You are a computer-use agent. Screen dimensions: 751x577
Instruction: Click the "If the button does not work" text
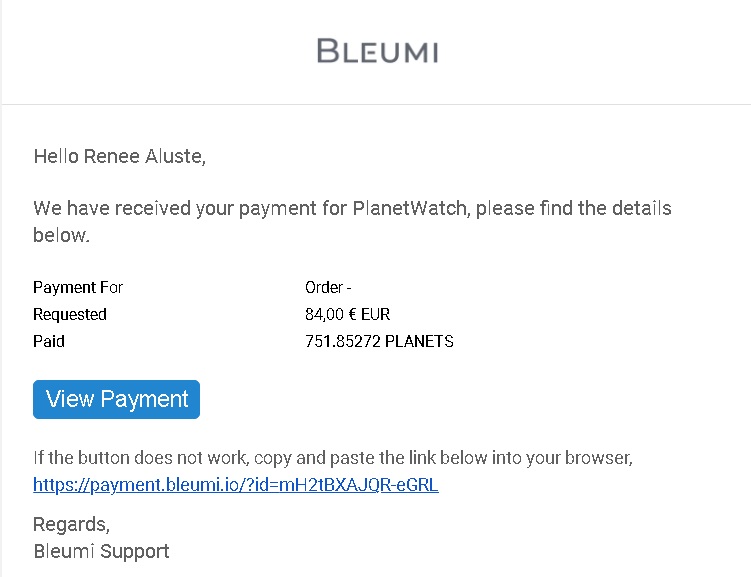coord(141,458)
